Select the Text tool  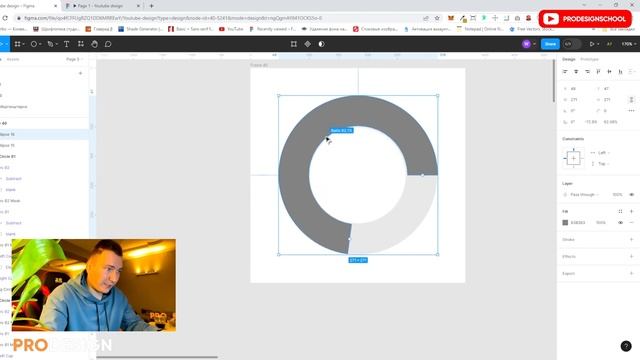coord(67,44)
